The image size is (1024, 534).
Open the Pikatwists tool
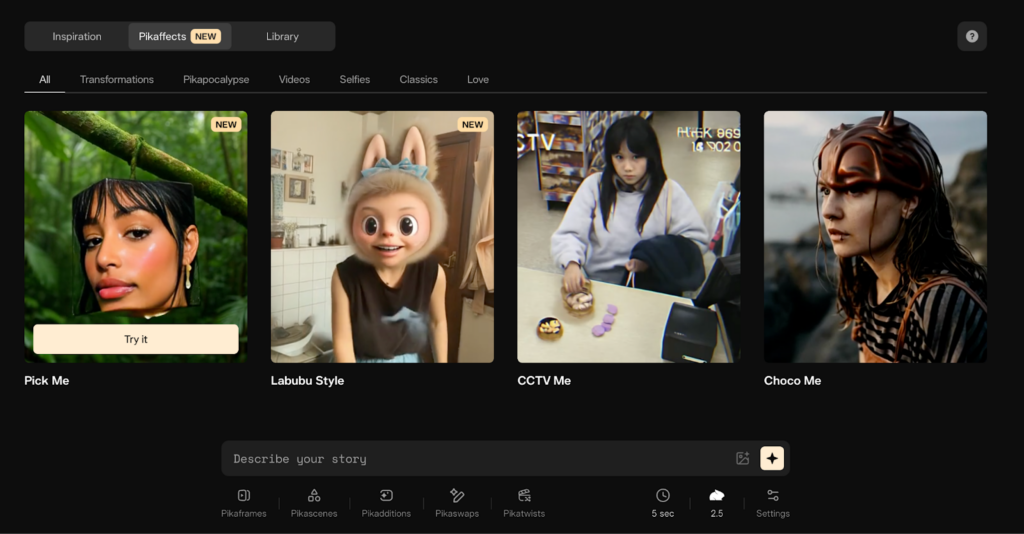pos(524,503)
